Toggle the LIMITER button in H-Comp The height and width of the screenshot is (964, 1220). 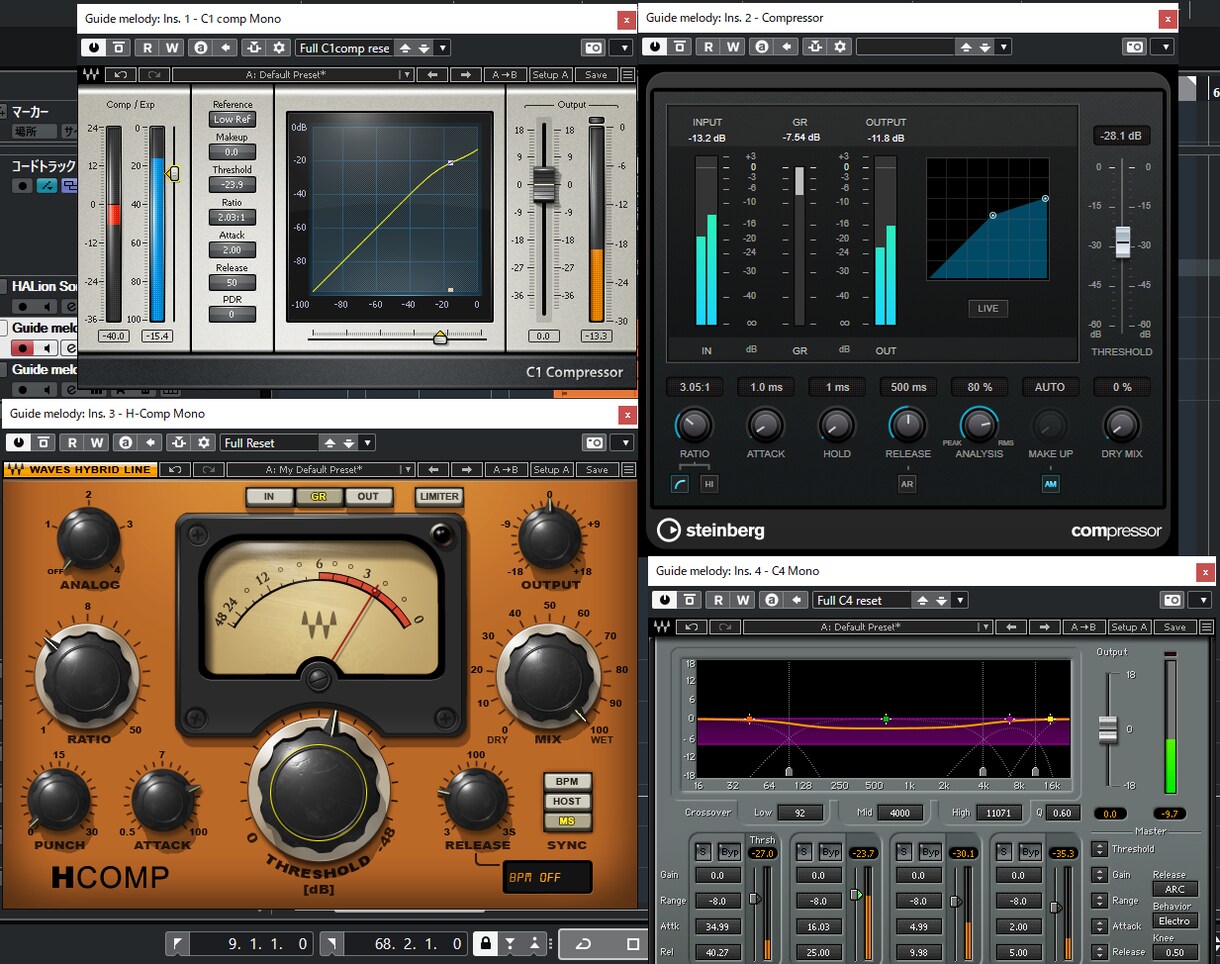click(439, 496)
